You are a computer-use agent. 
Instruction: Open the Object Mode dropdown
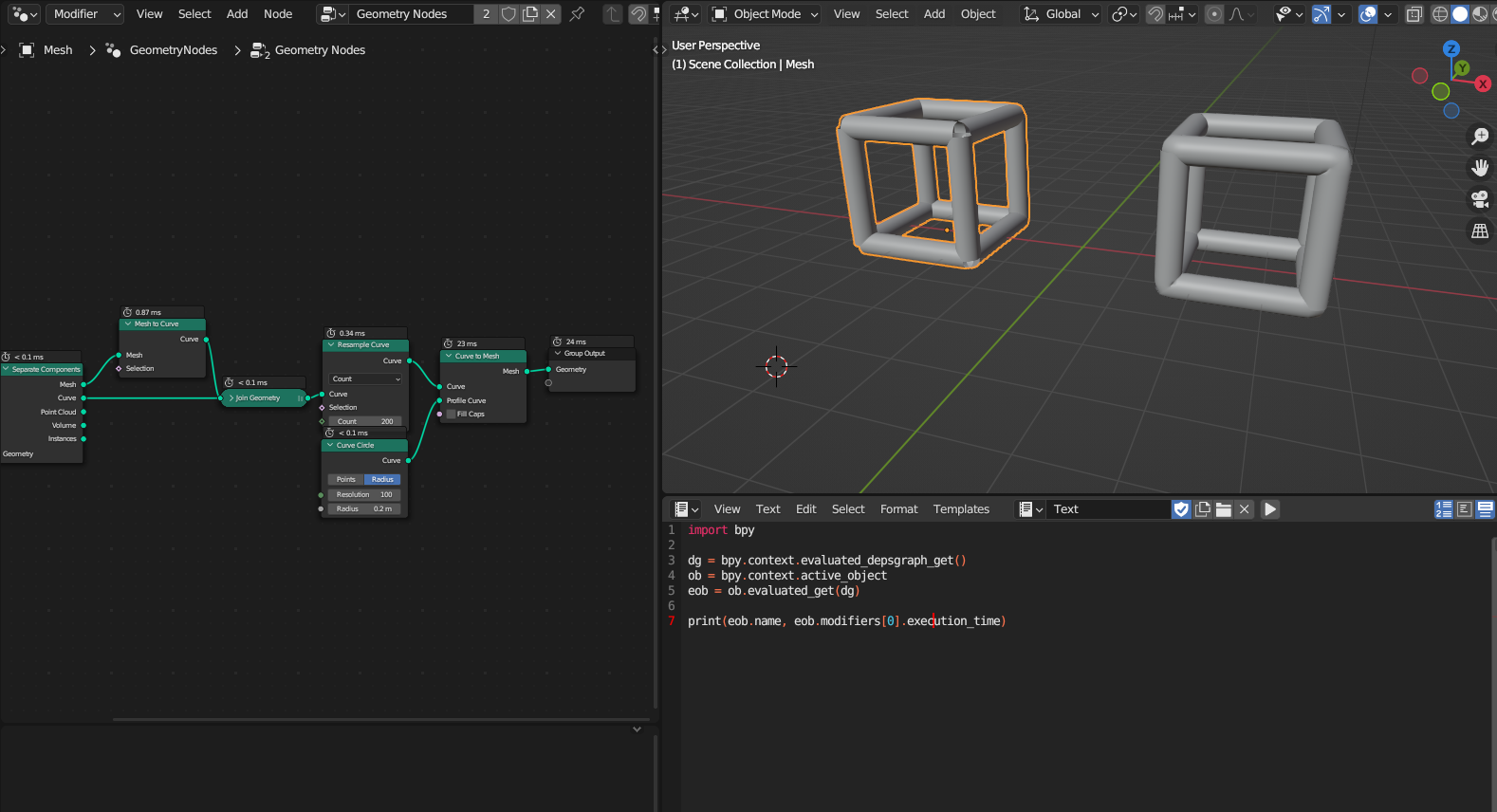pyautogui.click(x=765, y=14)
